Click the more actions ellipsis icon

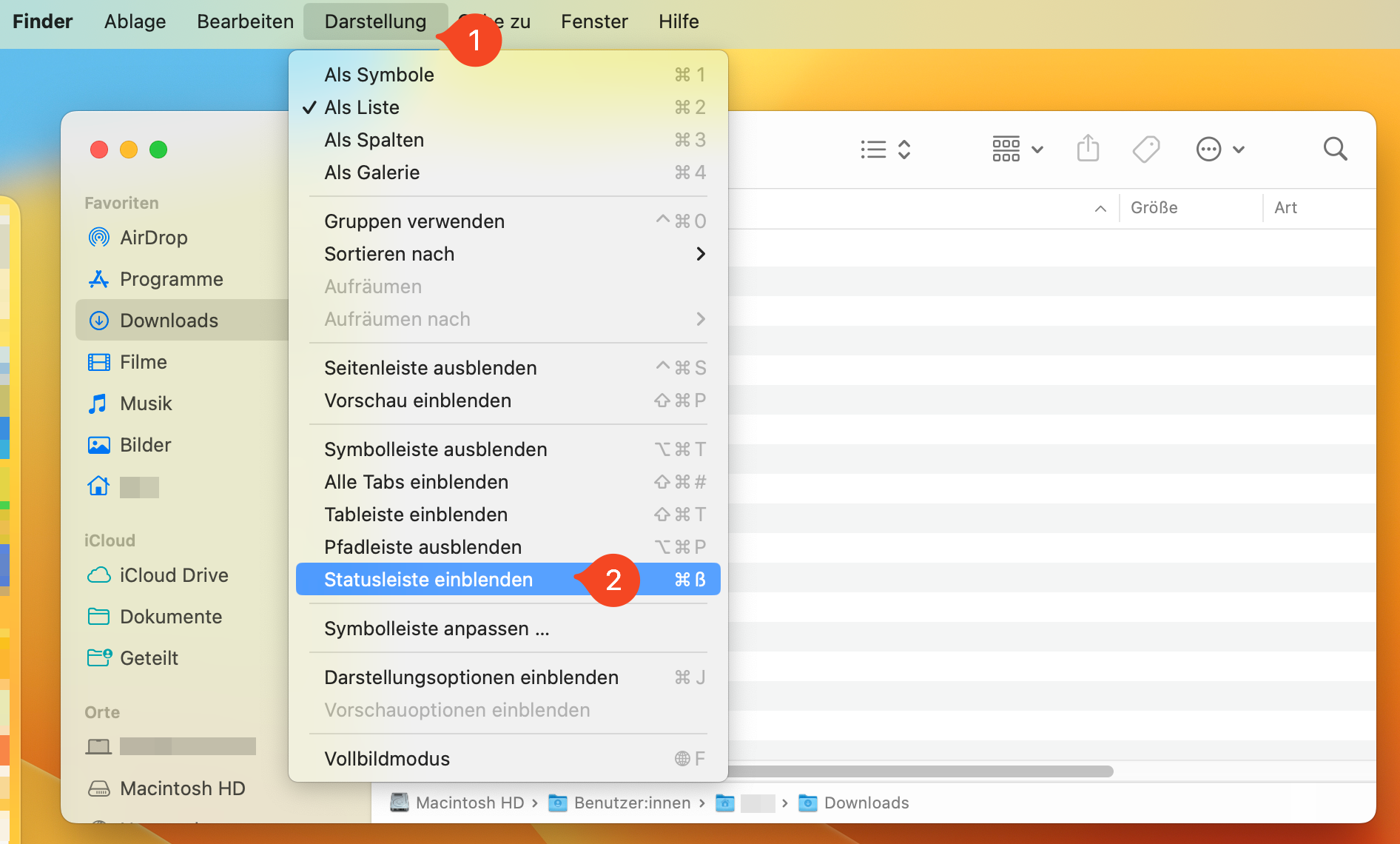(x=1208, y=150)
